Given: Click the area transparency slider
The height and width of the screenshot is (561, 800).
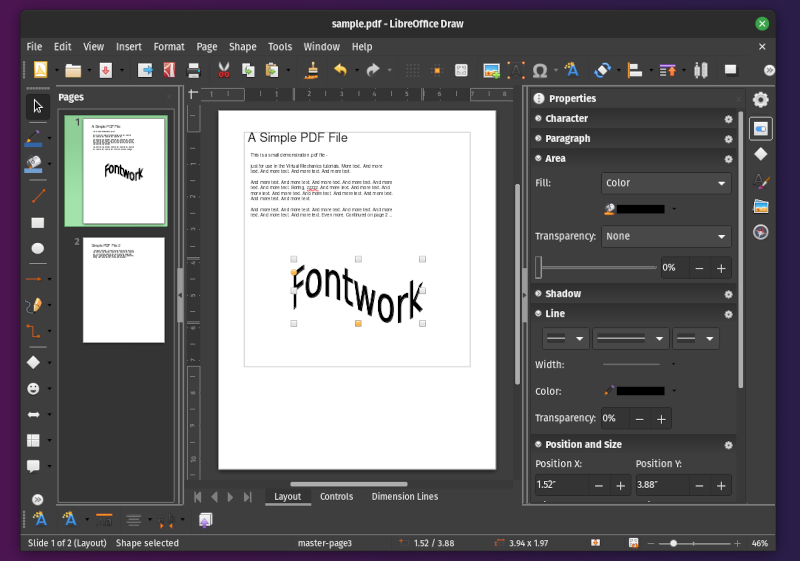Looking at the screenshot, I should (x=595, y=268).
